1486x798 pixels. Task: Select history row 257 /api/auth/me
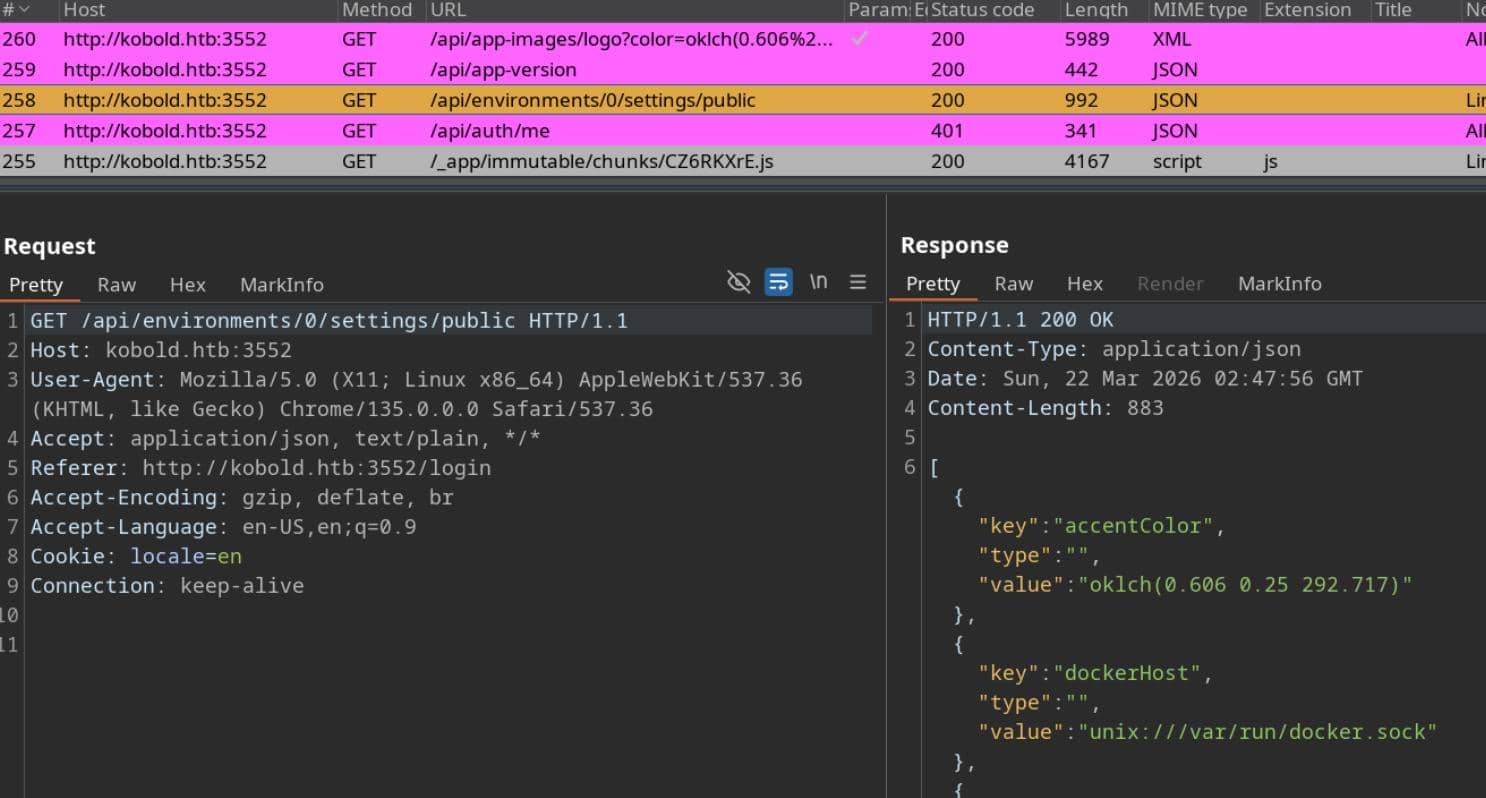pos(743,131)
